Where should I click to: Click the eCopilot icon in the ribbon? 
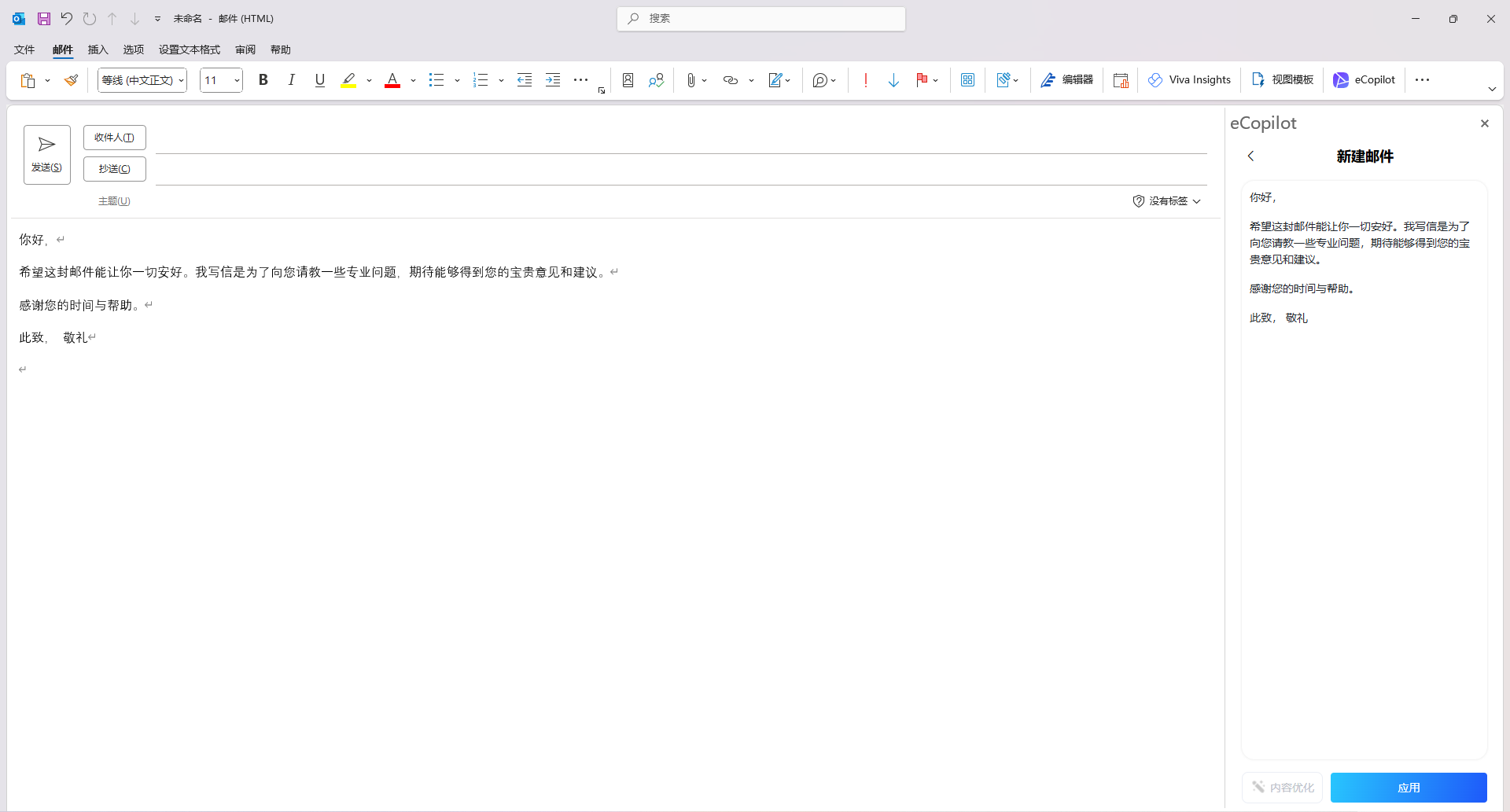click(1363, 79)
